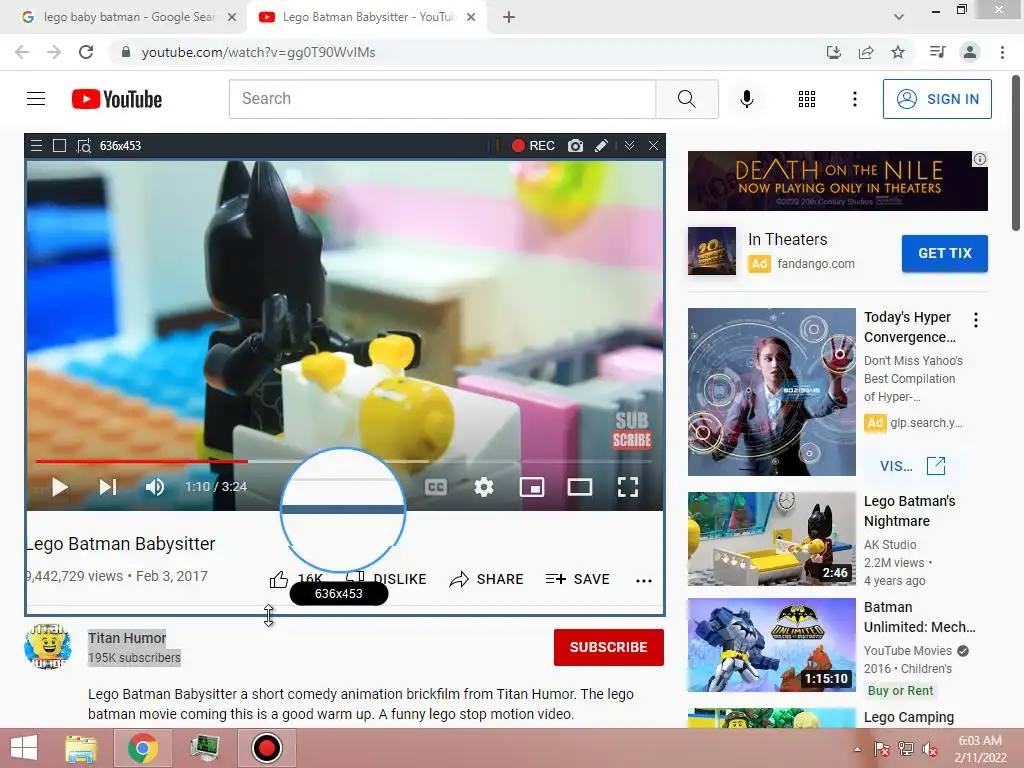
Task: Open the recorder hamburger menu
Action: pyautogui.click(x=37, y=146)
